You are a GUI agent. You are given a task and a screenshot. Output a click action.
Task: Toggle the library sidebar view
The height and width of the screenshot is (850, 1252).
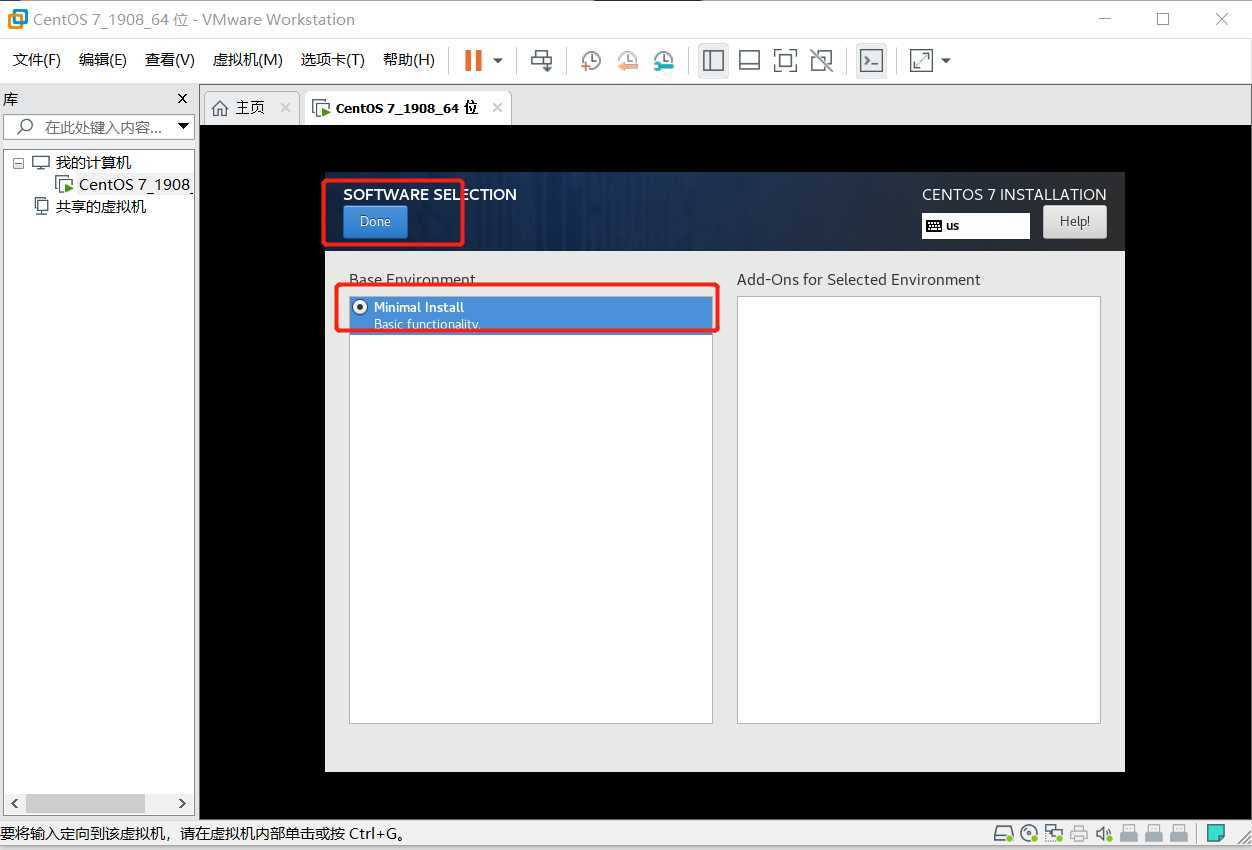(x=713, y=61)
